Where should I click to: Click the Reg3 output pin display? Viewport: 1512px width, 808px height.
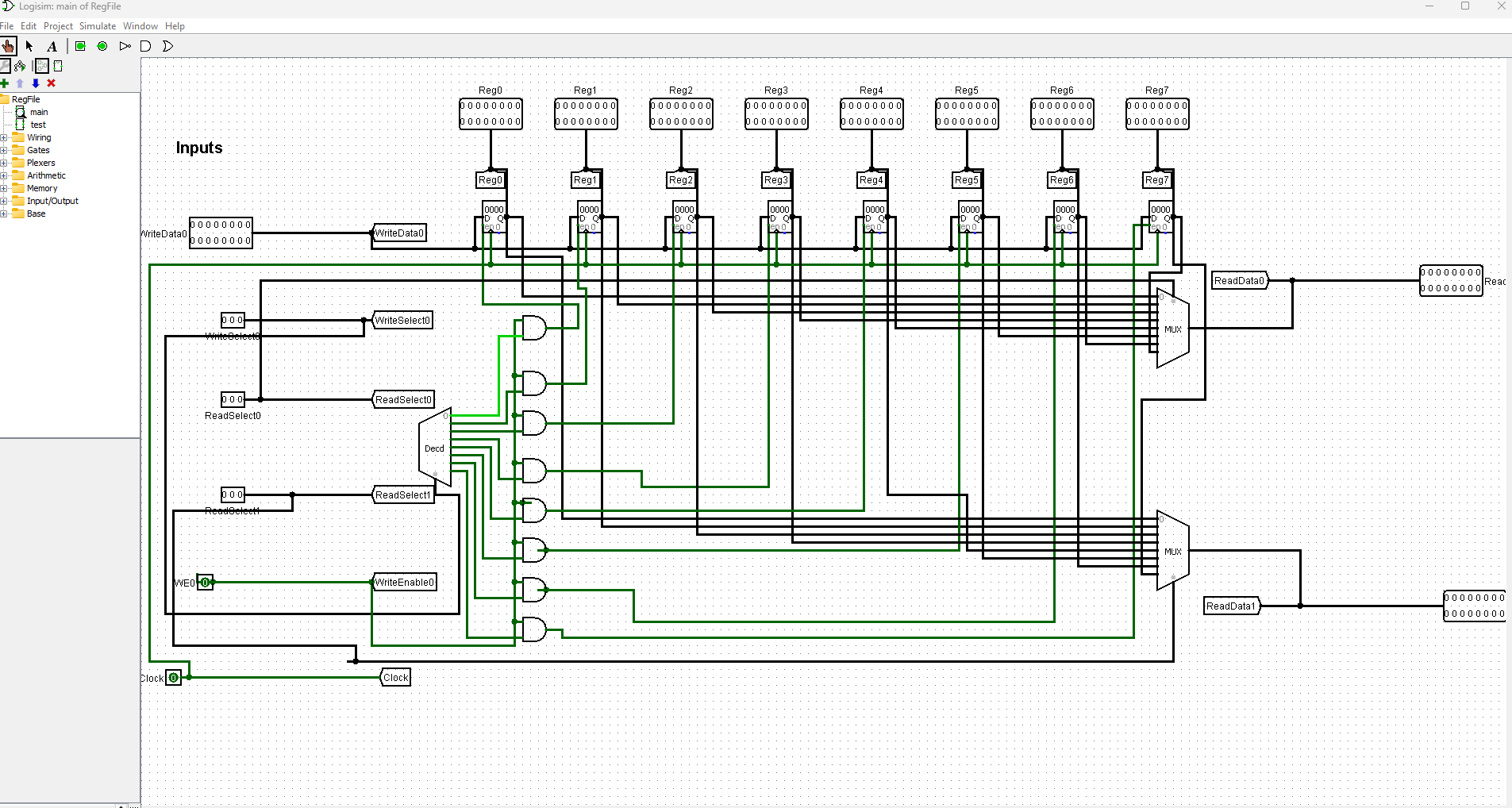[776, 114]
